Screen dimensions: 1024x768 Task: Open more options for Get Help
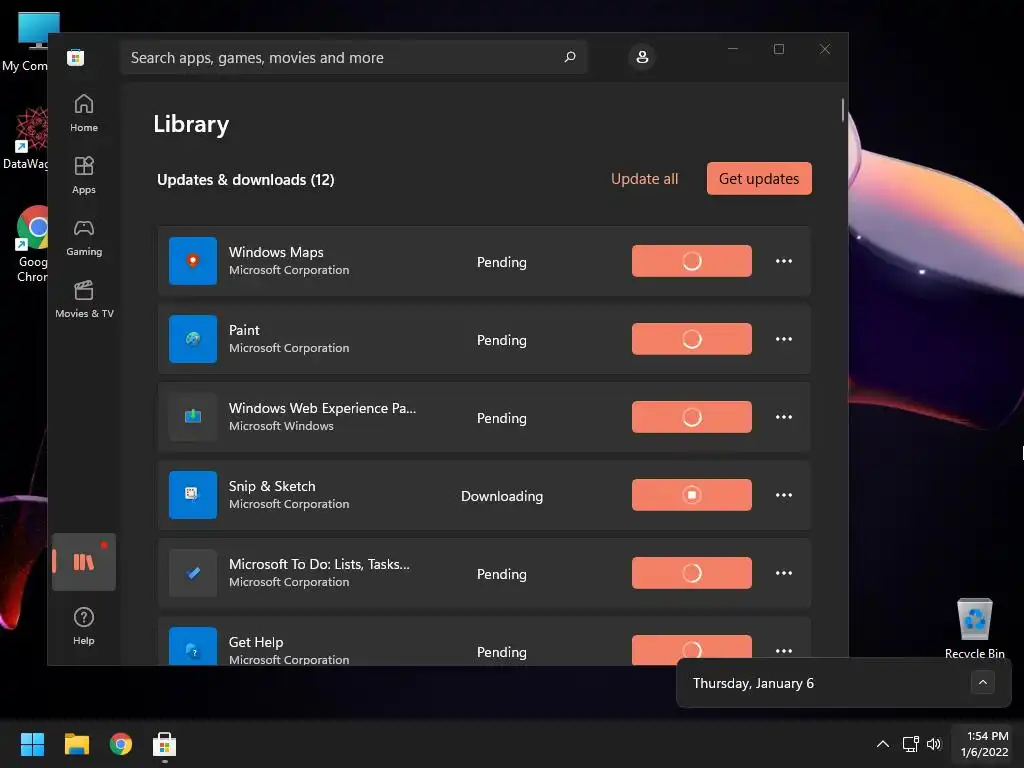[x=784, y=650]
